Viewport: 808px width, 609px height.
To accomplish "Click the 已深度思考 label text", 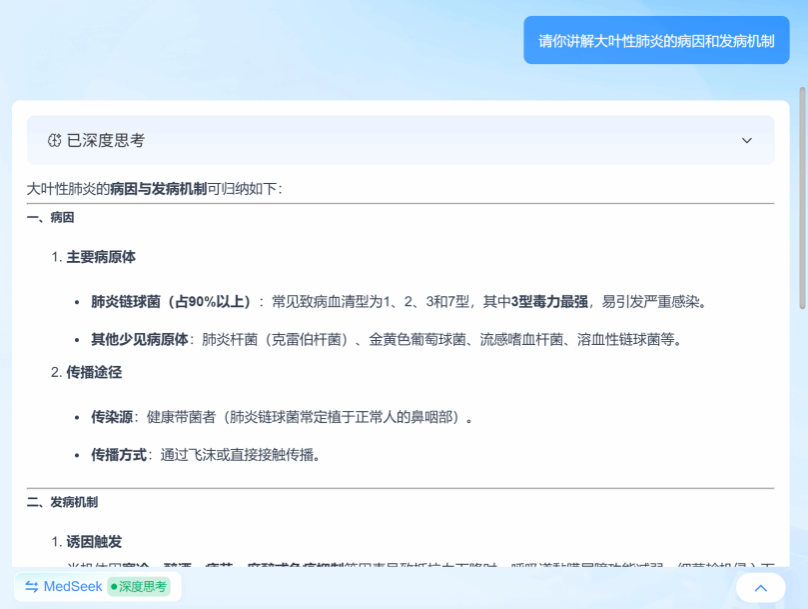I will [x=106, y=140].
